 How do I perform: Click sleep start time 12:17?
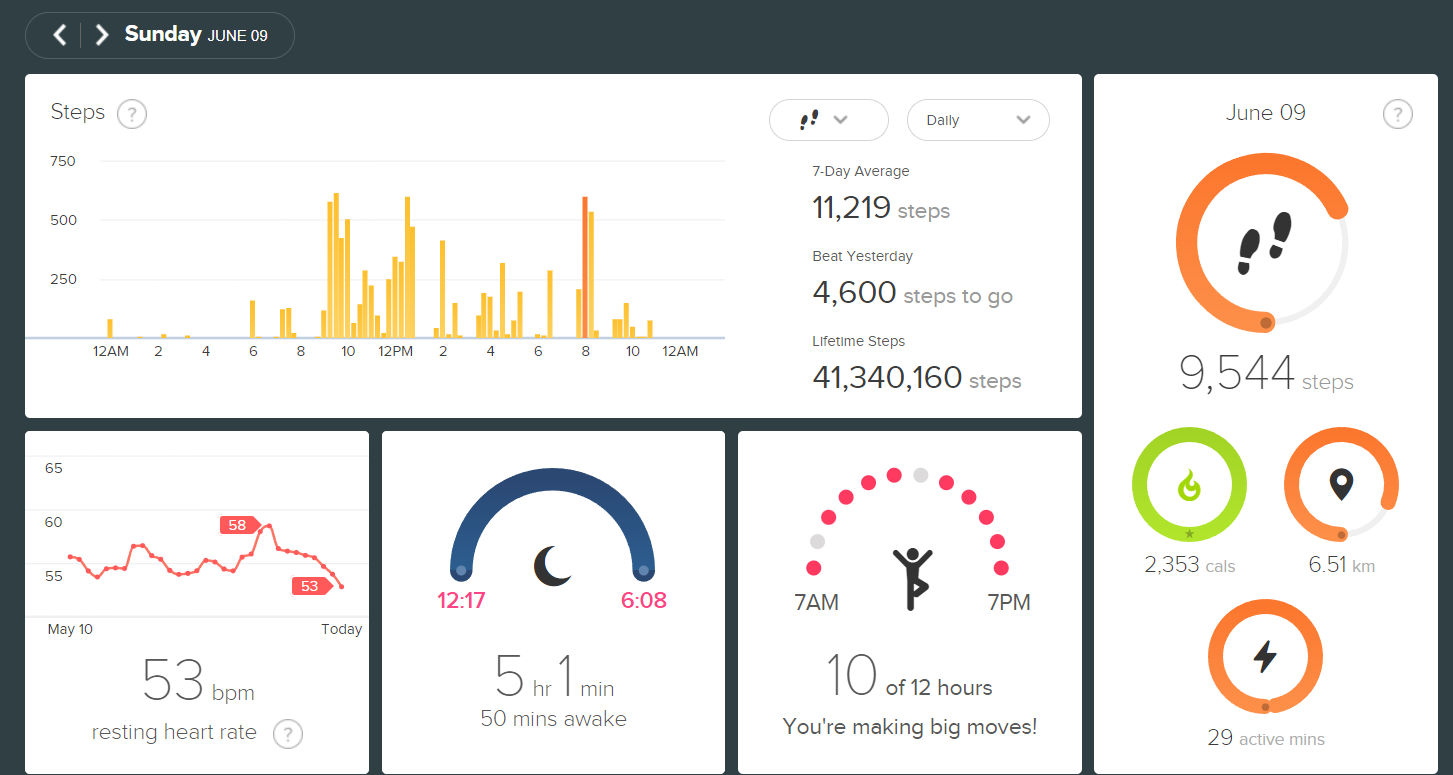click(461, 601)
